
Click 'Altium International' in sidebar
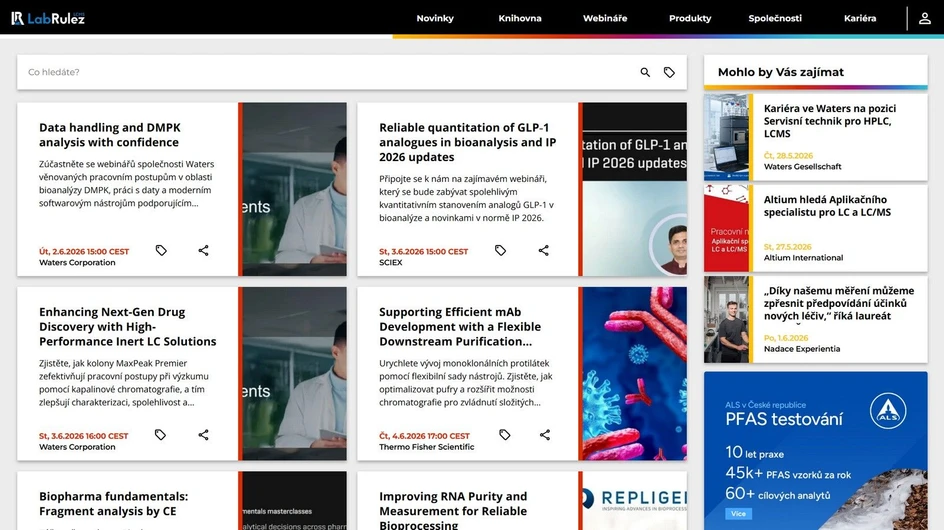tap(803, 258)
